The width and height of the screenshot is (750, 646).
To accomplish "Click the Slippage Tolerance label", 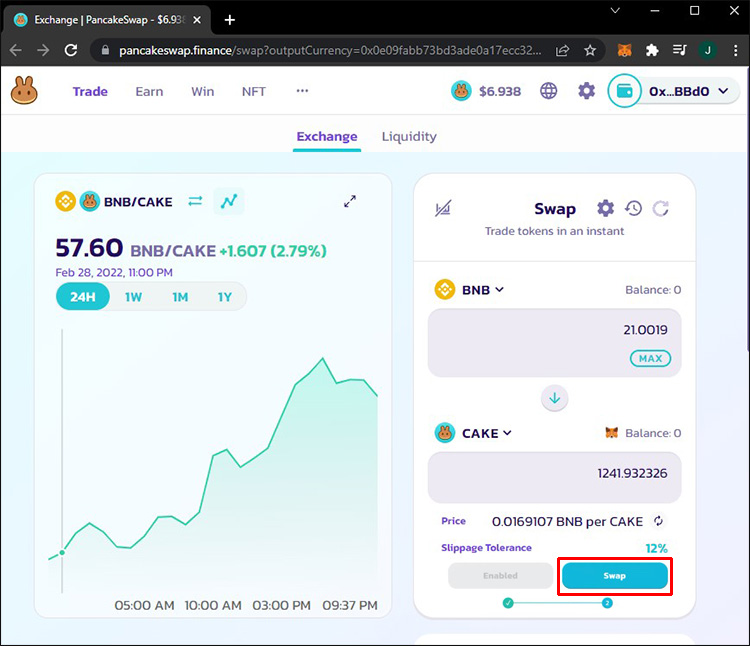I will pyautogui.click(x=486, y=548).
